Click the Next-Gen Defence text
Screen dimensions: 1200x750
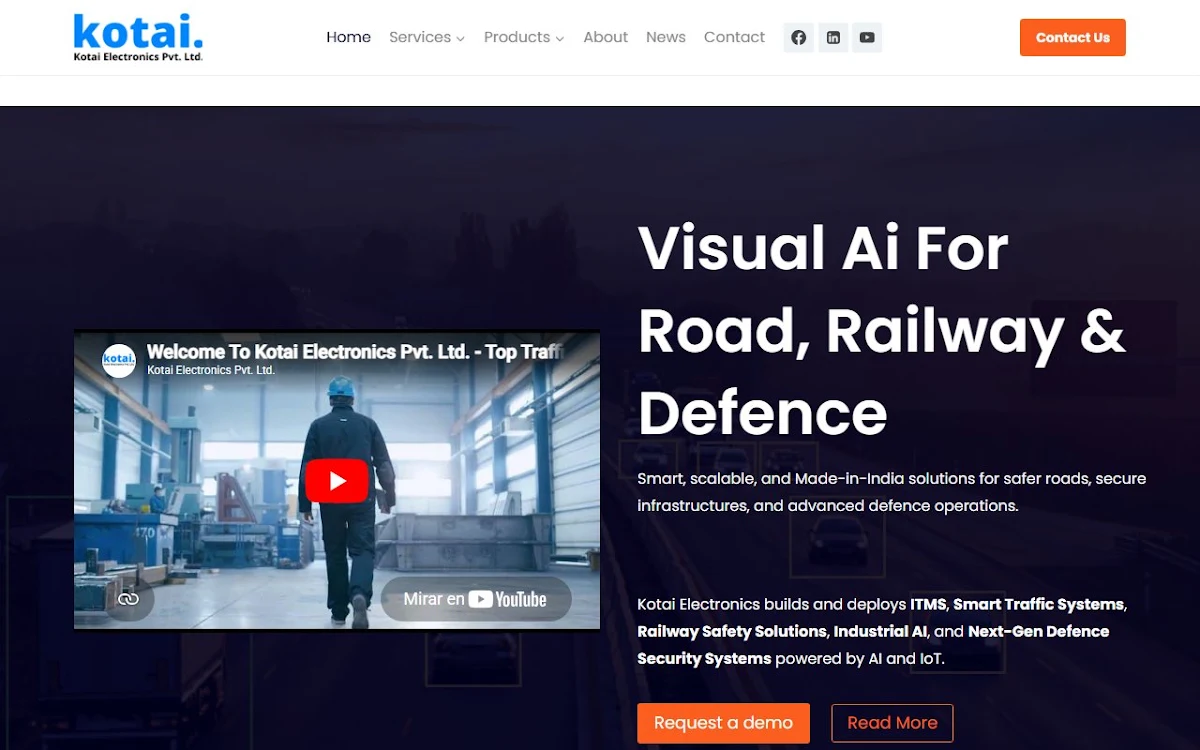coord(1038,632)
